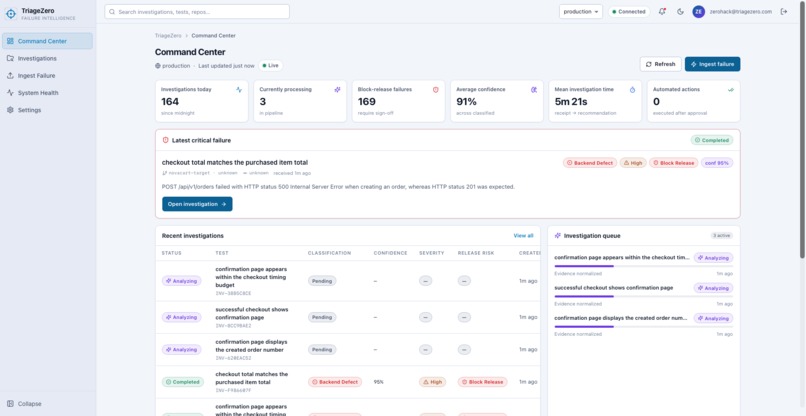The width and height of the screenshot is (806, 416).
Task: Click the queue item 'successful checkout shows confirmation page'
Action: coord(644,295)
